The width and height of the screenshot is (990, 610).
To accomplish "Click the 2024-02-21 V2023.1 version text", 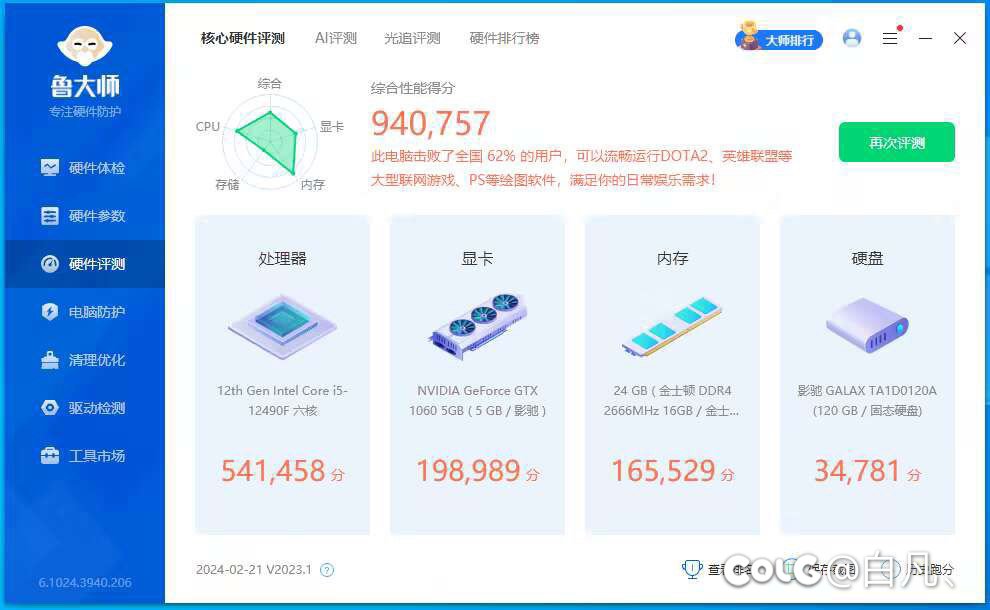I will point(254,570).
